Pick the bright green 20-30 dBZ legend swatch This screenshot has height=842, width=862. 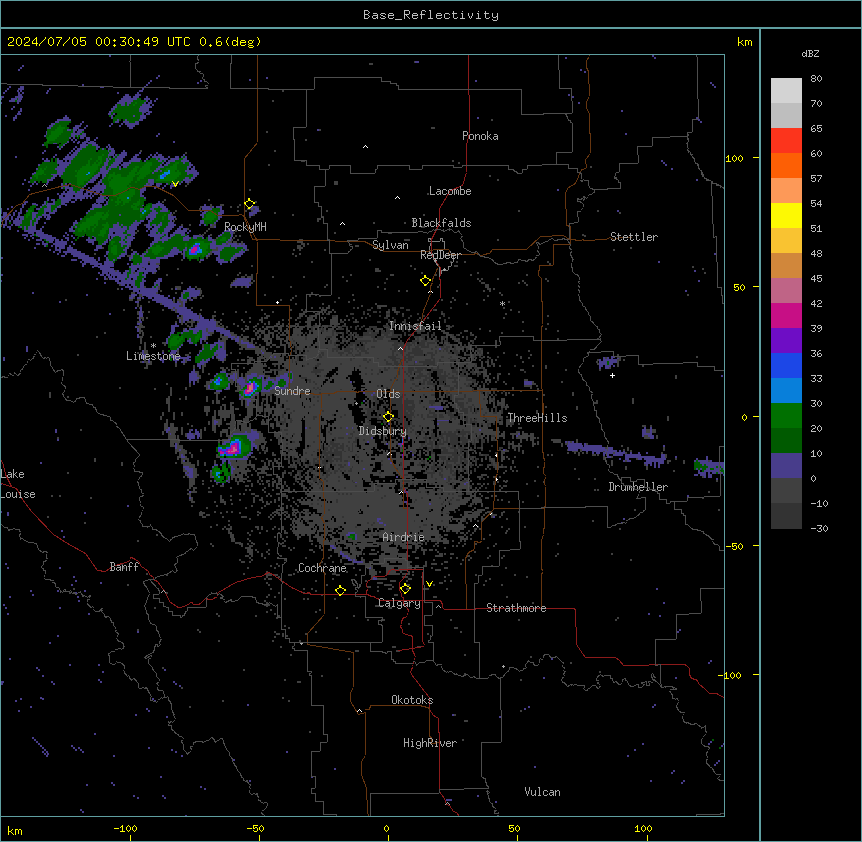point(786,416)
